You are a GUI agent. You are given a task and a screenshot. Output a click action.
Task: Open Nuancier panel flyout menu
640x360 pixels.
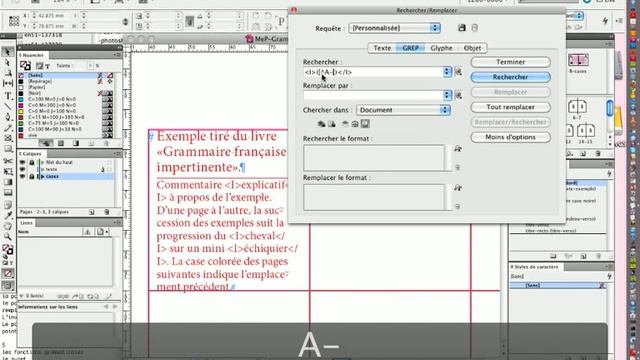117,55
